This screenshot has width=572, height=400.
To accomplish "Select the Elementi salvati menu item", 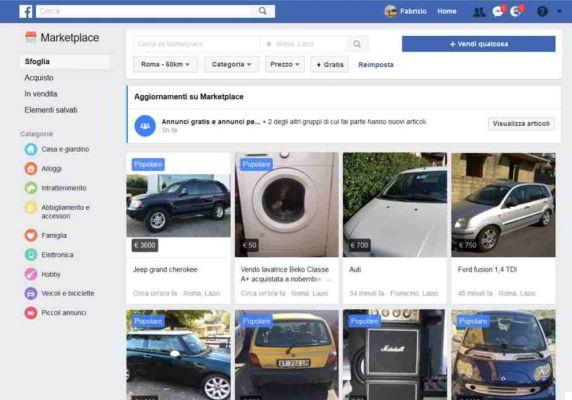I will [x=51, y=110].
